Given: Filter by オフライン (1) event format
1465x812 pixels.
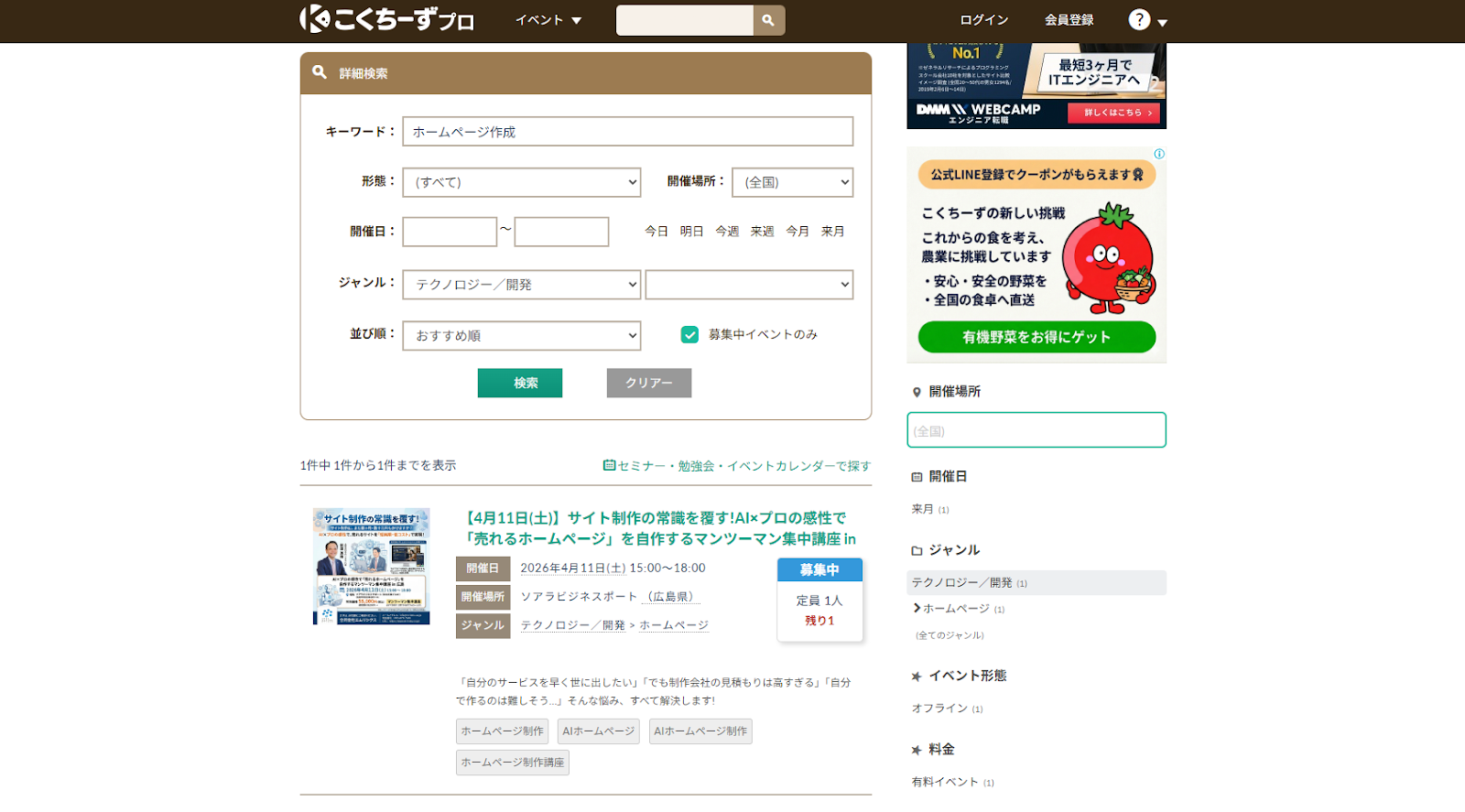Looking at the screenshot, I should [947, 709].
